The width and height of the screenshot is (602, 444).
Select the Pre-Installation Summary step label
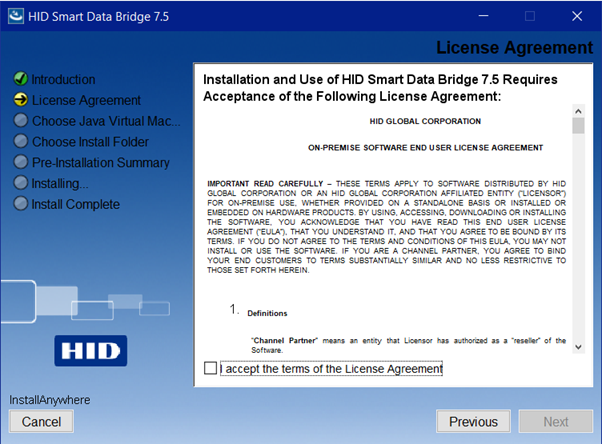click(x=101, y=162)
